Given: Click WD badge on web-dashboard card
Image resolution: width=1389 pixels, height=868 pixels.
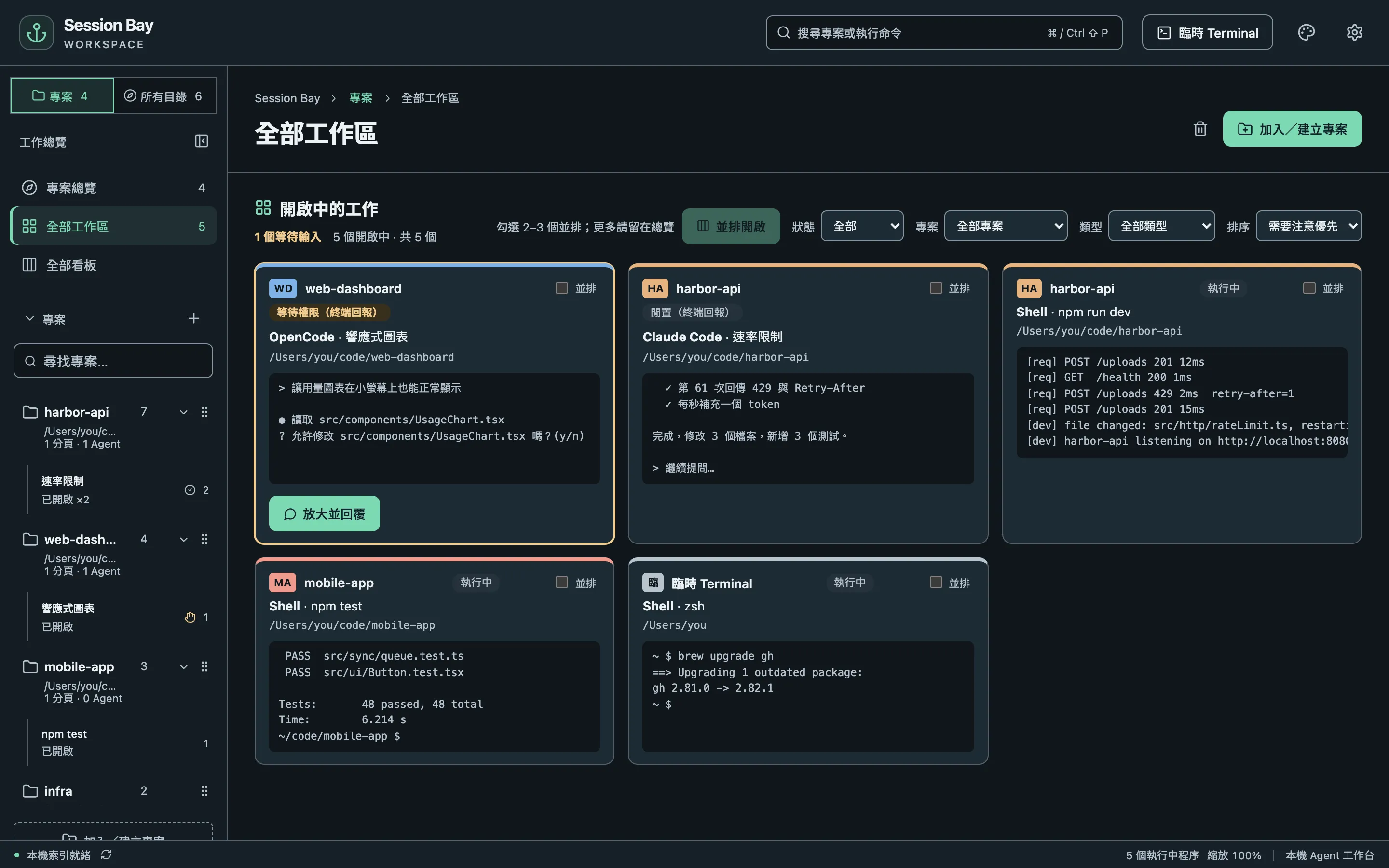Looking at the screenshot, I should point(283,288).
